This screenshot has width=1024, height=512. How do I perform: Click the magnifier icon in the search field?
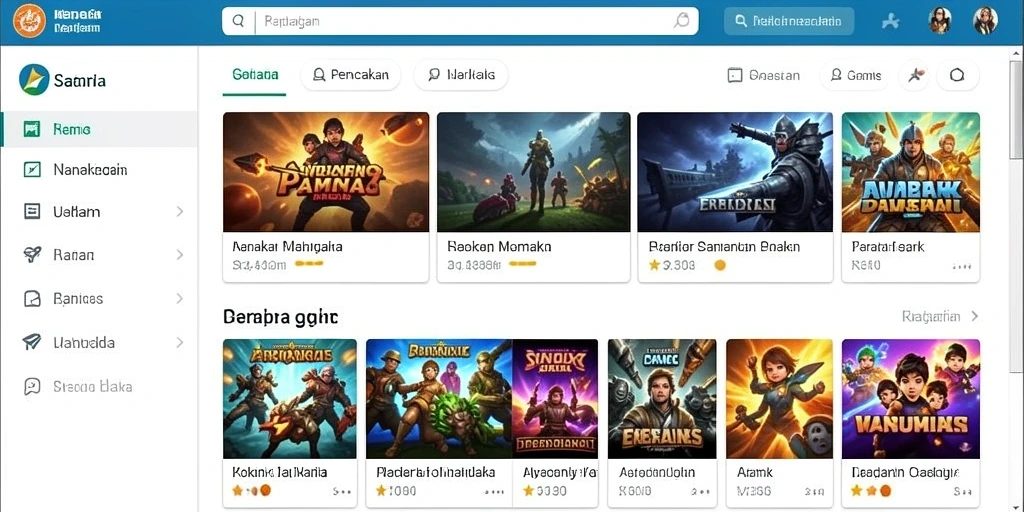click(238, 21)
